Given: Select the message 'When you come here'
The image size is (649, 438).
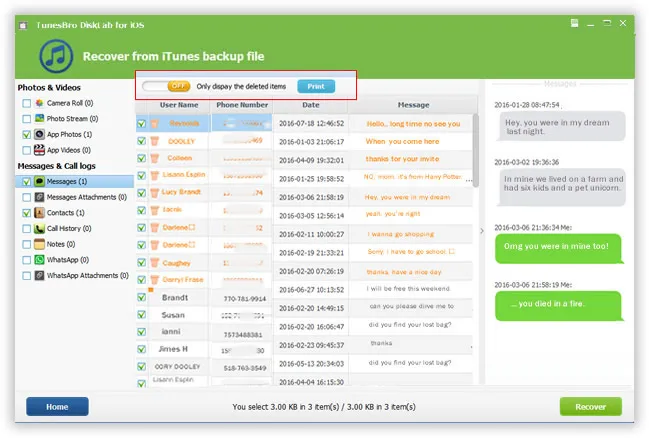Looking at the screenshot, I should (402, 142).
